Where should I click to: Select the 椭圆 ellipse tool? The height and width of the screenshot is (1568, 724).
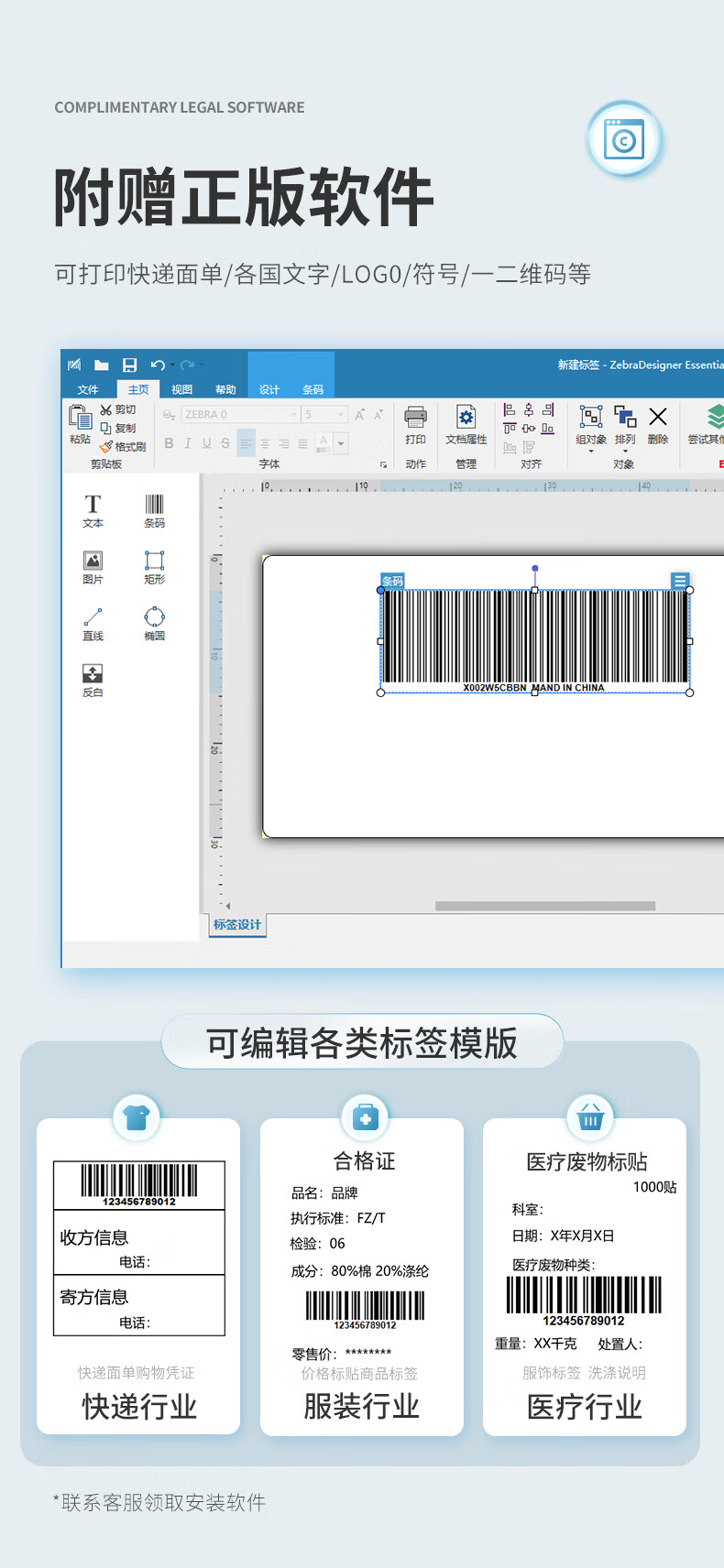[154, 623]
